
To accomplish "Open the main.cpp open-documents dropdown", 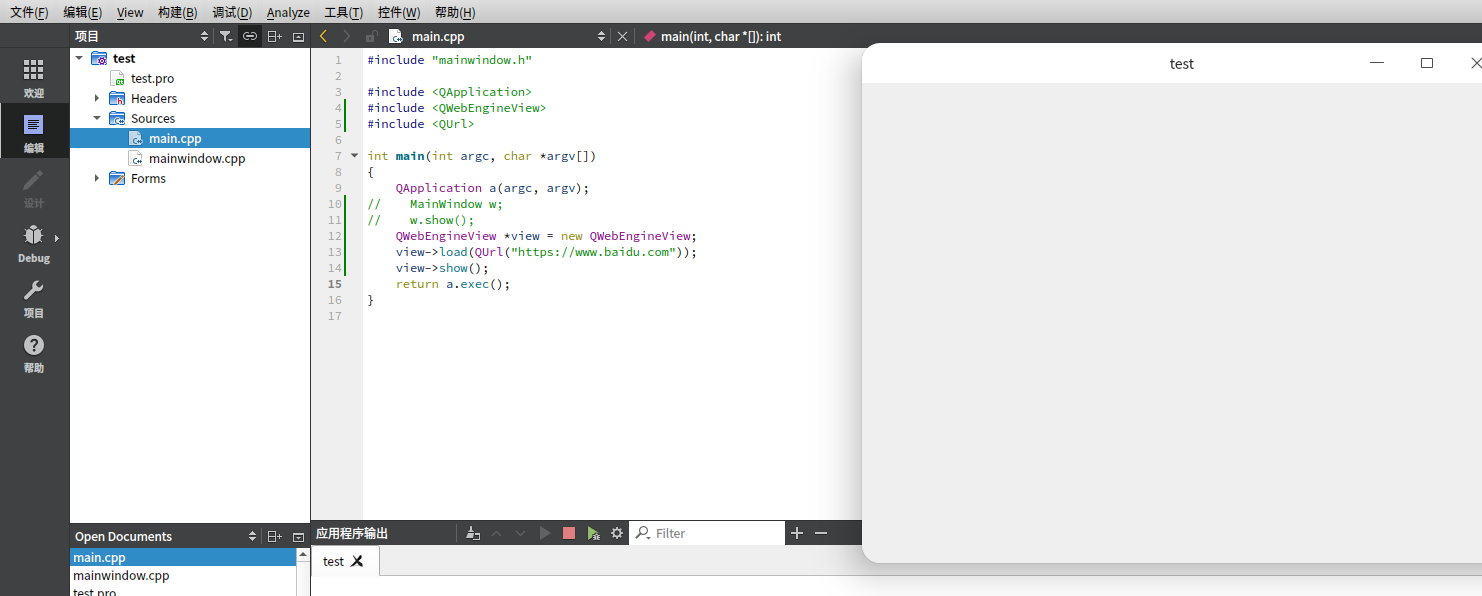I will pyautogui.click(x=601, y=36).
